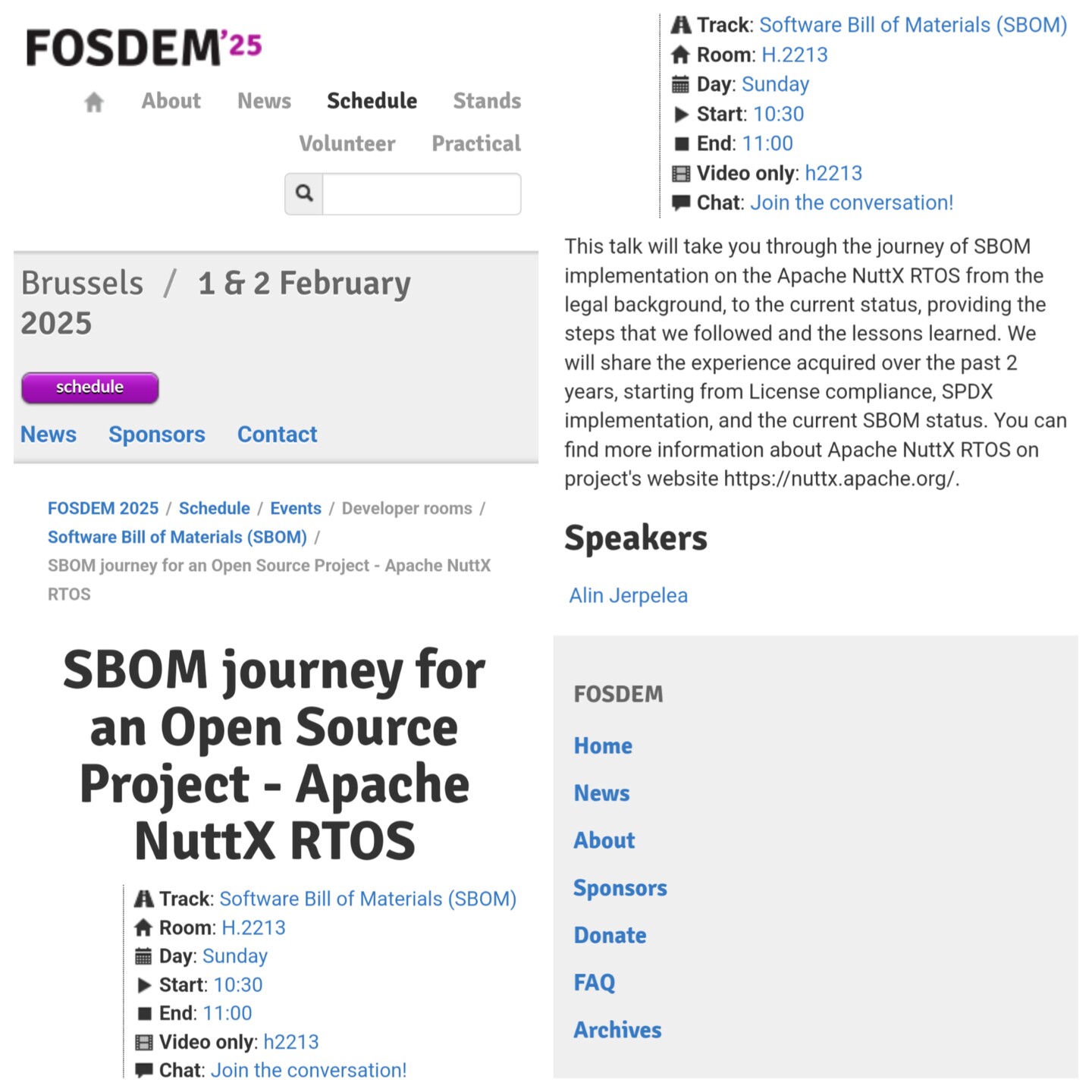
Task: Click the Donate link in FOSDEM footer
Action: pyautogui.click(x=610, y=935)
